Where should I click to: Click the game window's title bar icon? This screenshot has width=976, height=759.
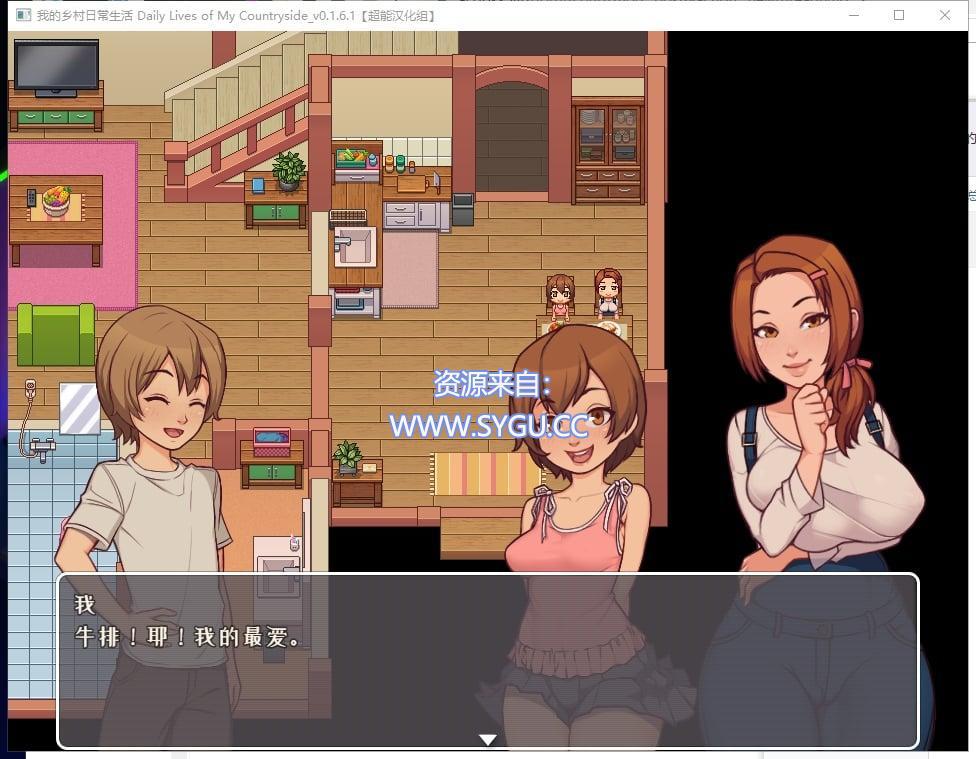(24, 15)
